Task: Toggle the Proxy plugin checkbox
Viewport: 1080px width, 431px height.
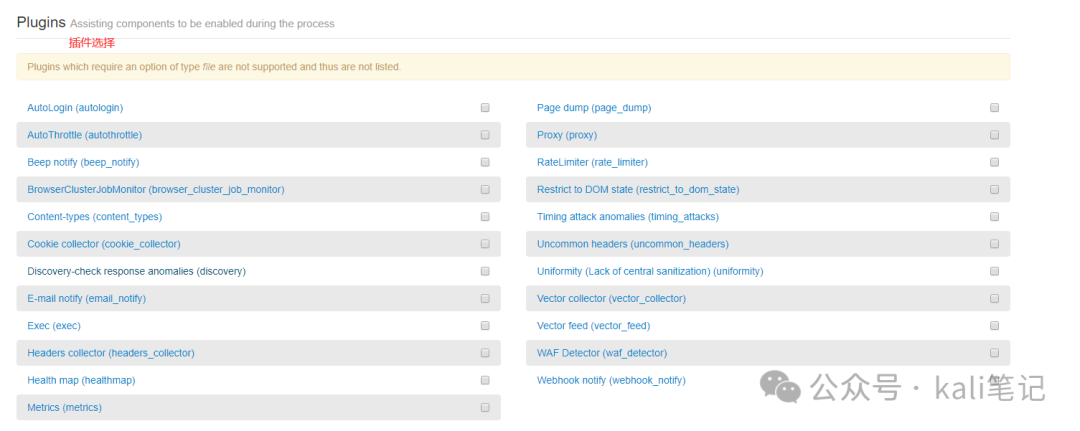Action: [x=994, y=135]
